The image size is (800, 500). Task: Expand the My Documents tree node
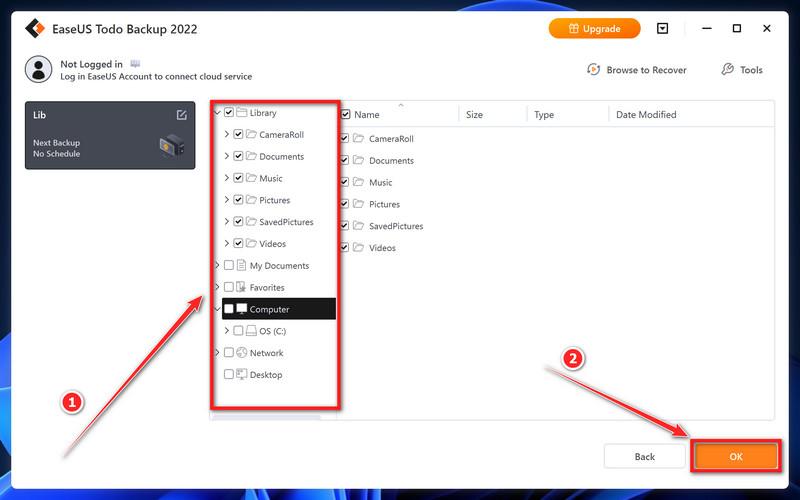coord(217,265)
